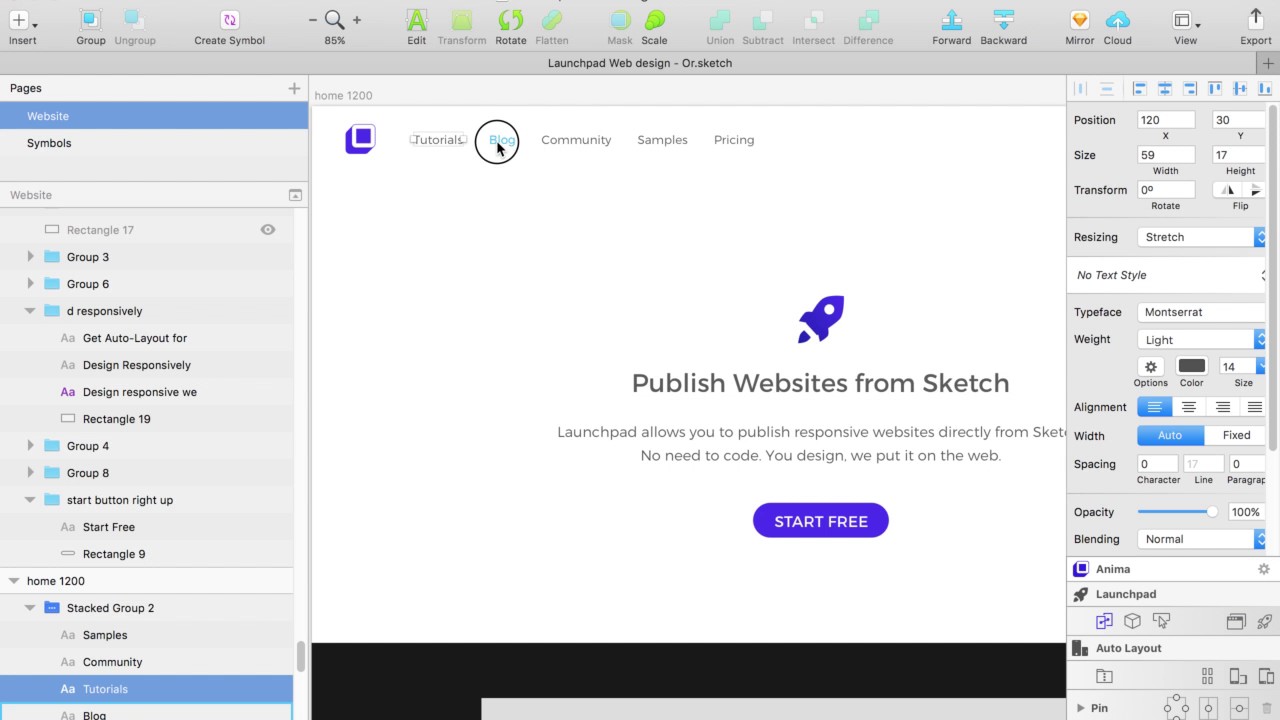Click the Cloud icon in the toolbar
Screen dimensions: 1280x720
1117,25
